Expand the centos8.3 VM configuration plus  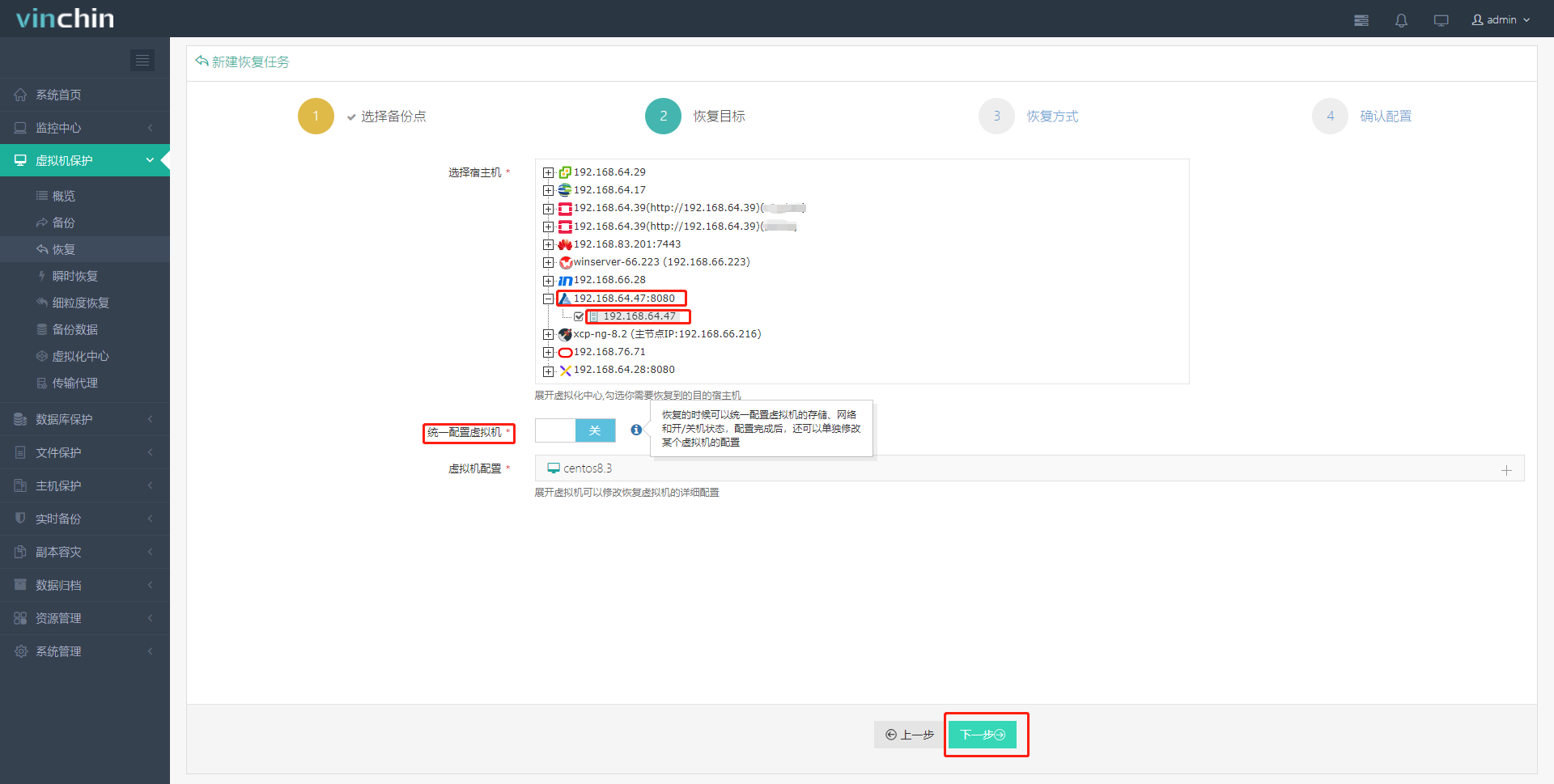coord(1506,469)
